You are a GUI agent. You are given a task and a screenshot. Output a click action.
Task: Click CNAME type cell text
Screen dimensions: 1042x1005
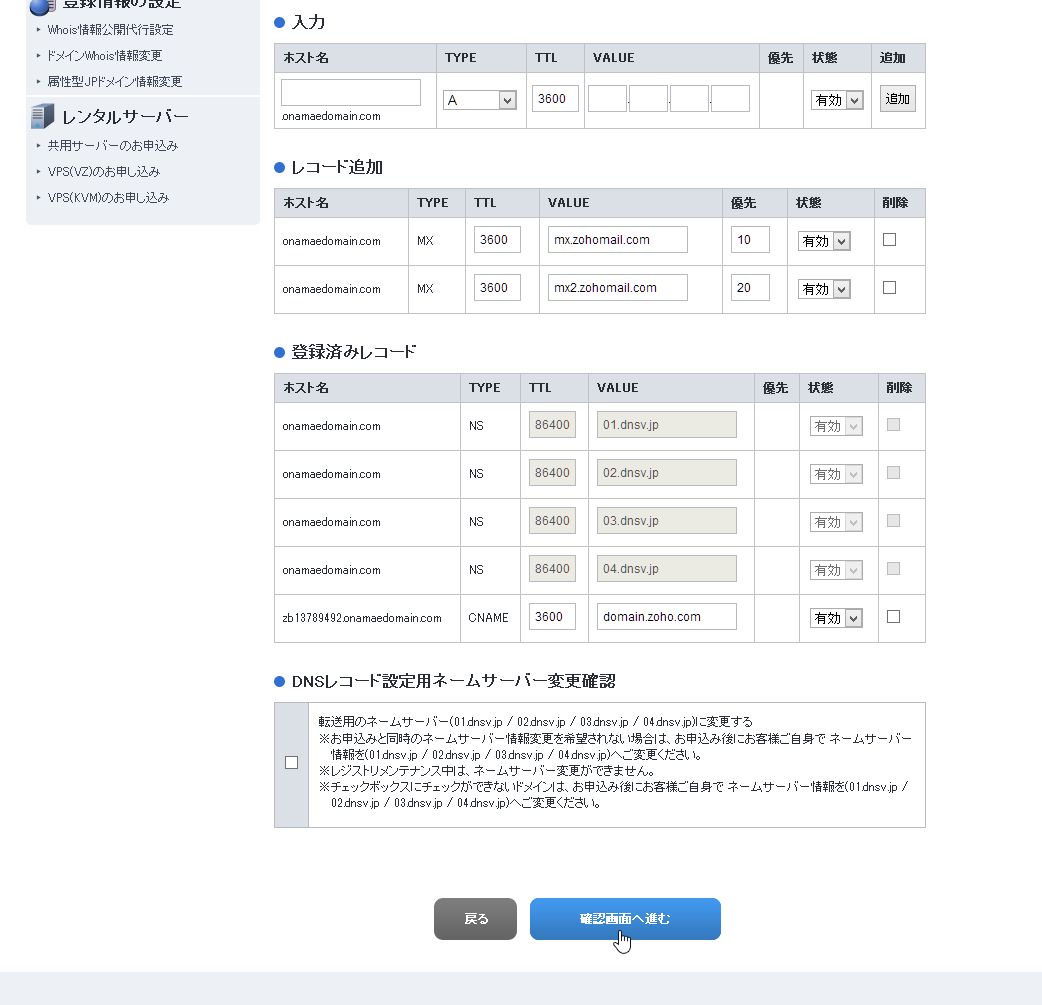pos(488,618)
